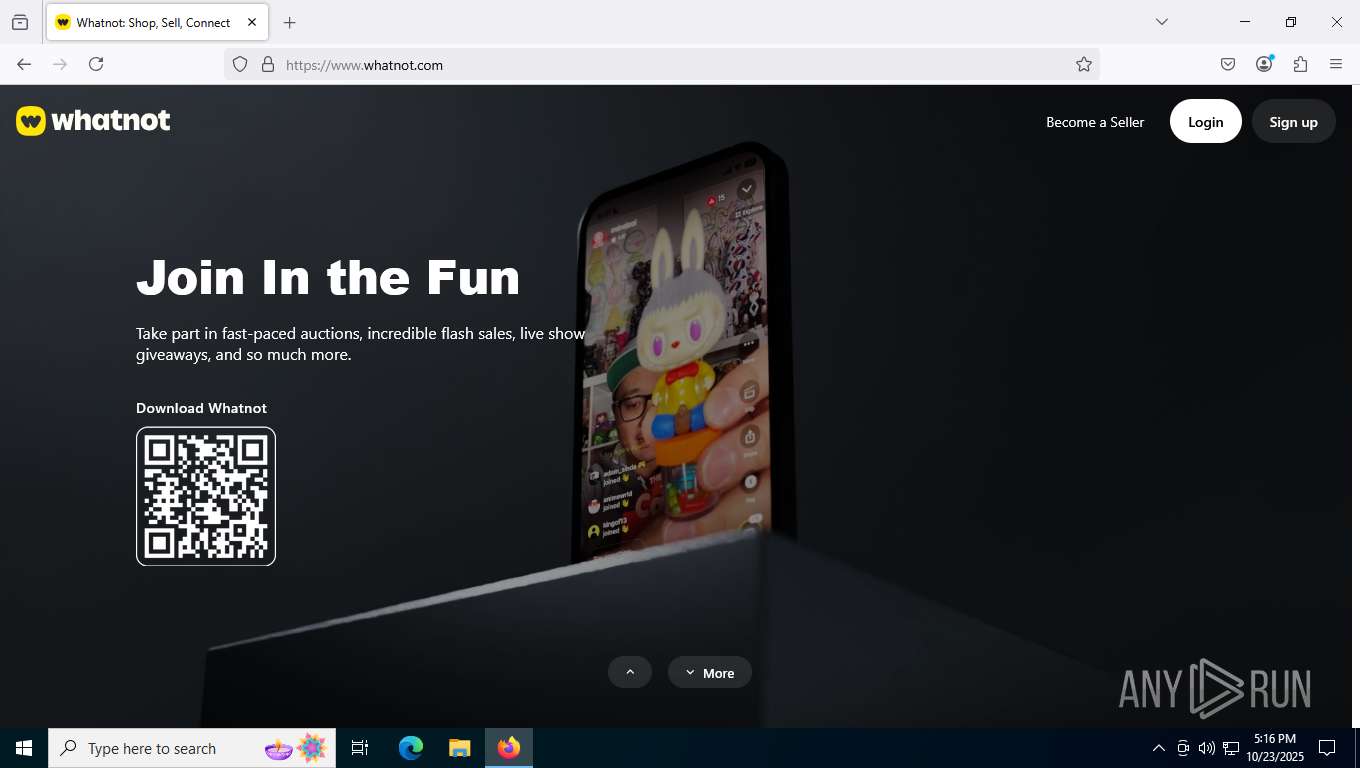Open tracking protection shield icon
Screen dimensions: 1360x768
[x=240, y=64]
